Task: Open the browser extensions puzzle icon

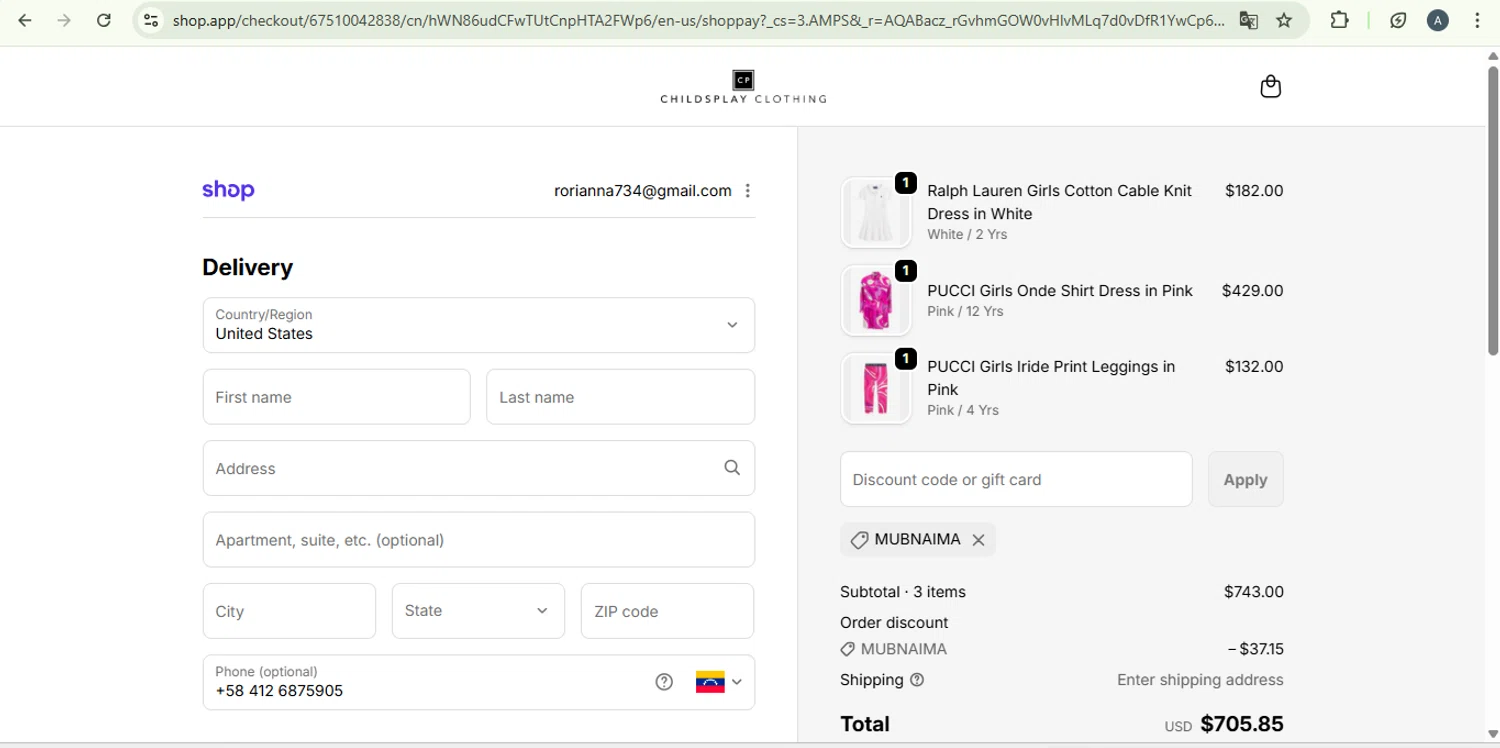Action: [1339, 20]
